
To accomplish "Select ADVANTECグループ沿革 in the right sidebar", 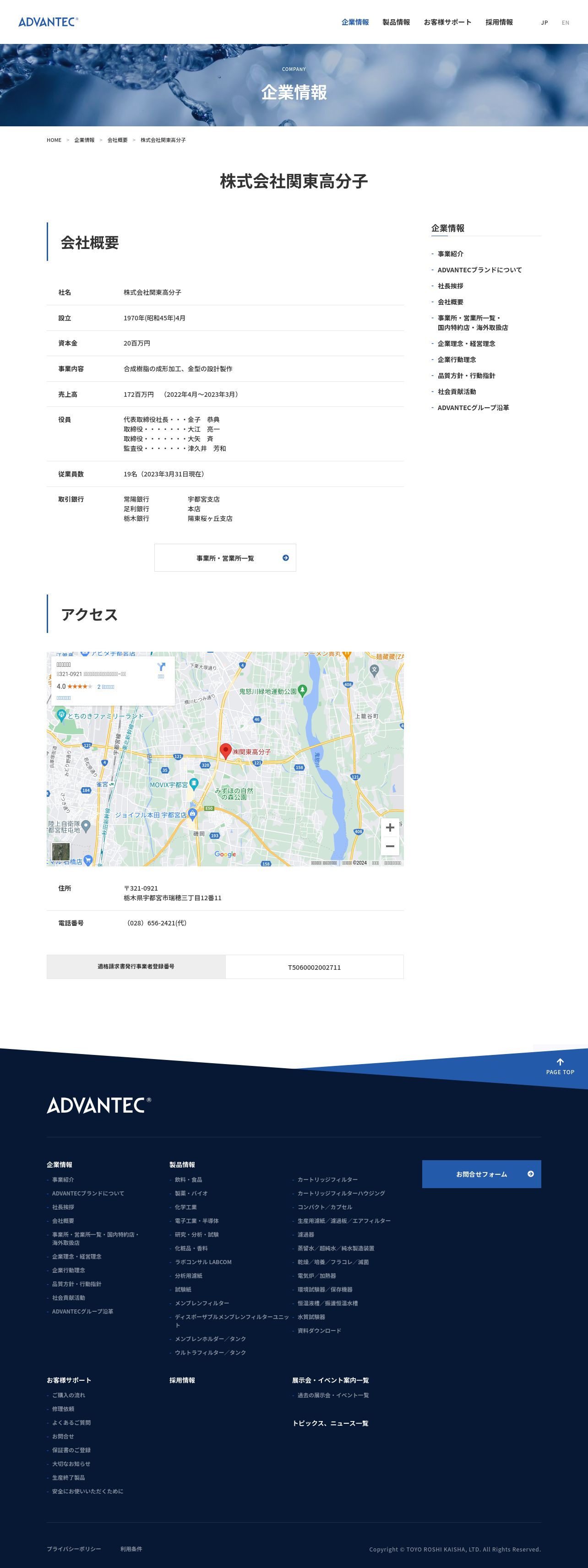I will [474, 408].
